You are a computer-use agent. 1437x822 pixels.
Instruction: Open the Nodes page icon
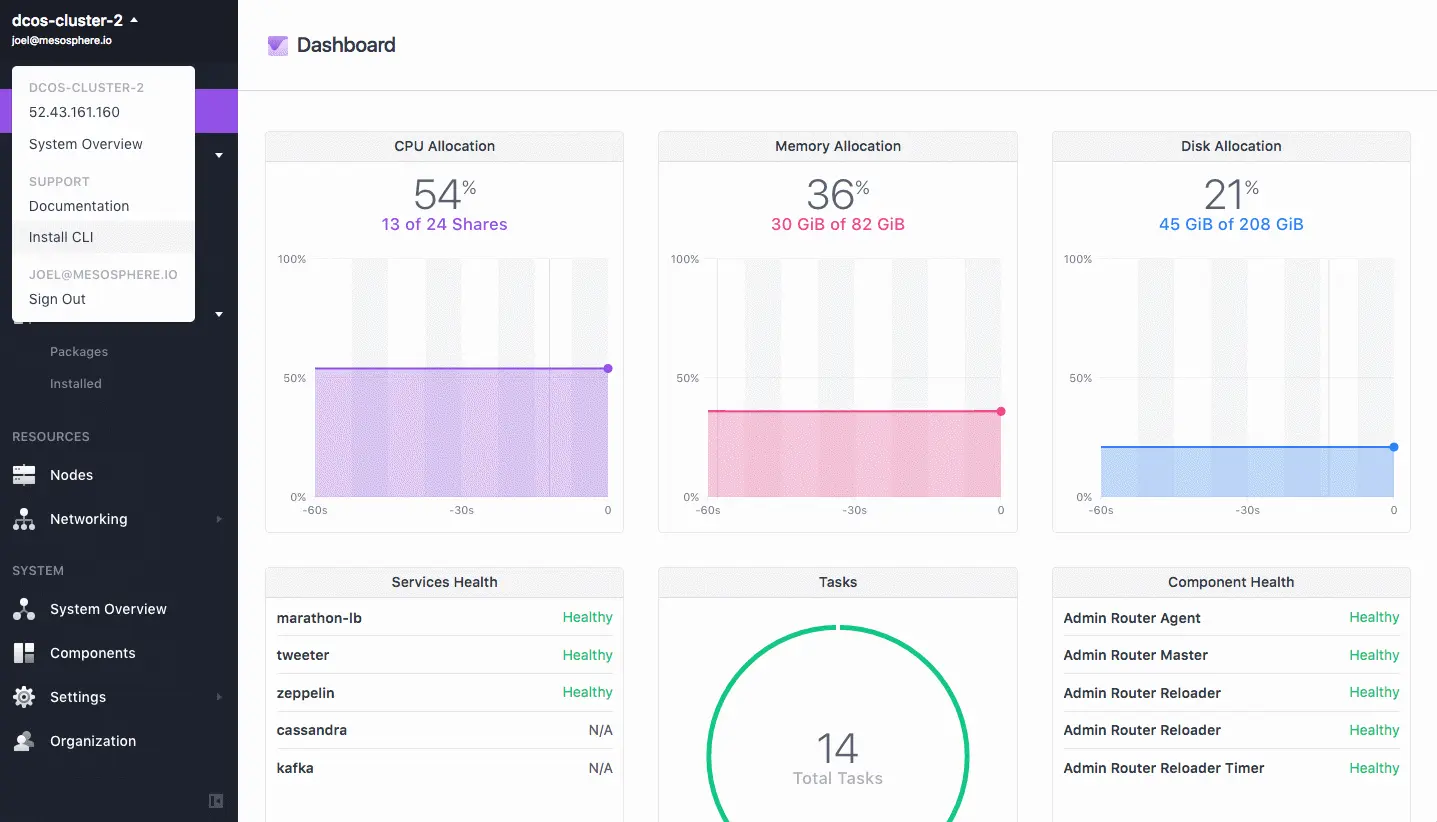point(24,475)
